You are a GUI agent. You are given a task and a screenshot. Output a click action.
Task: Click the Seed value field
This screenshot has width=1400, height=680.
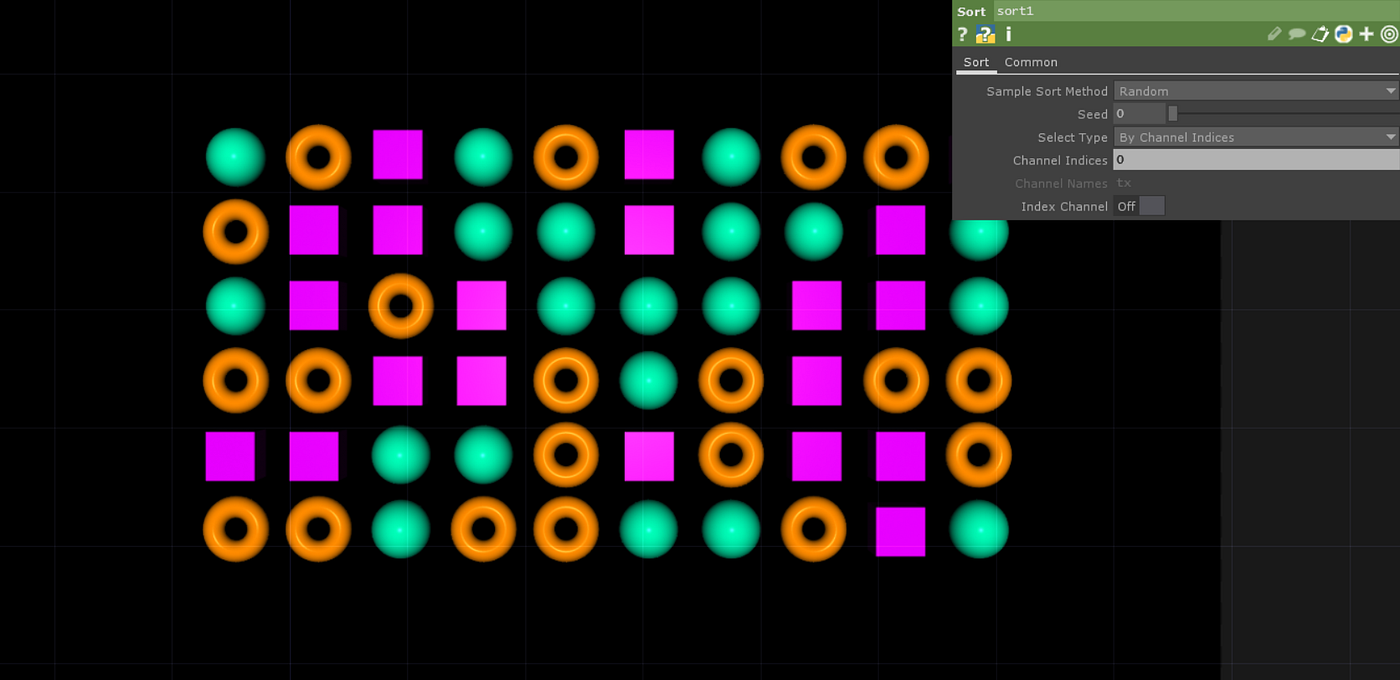1139,114
